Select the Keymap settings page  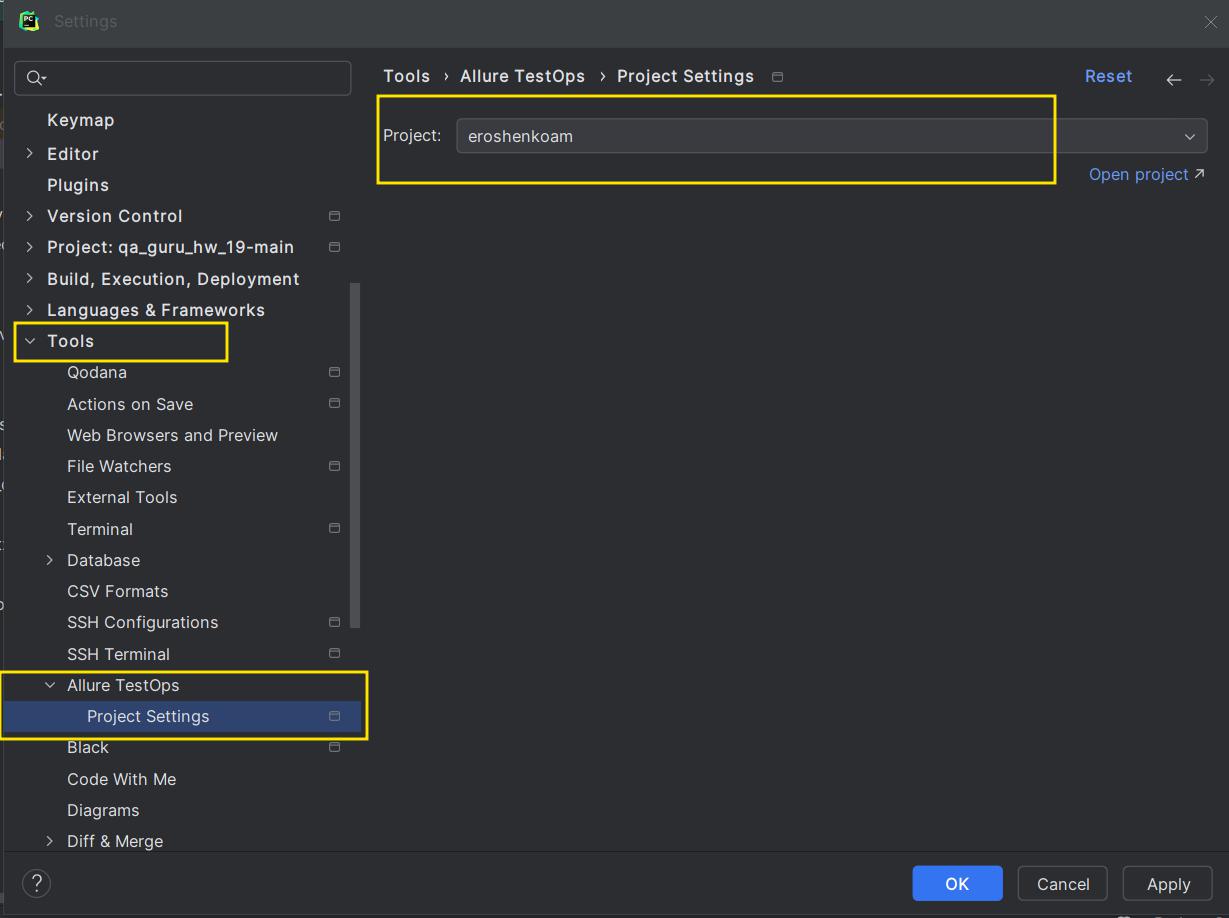(80, 120)
